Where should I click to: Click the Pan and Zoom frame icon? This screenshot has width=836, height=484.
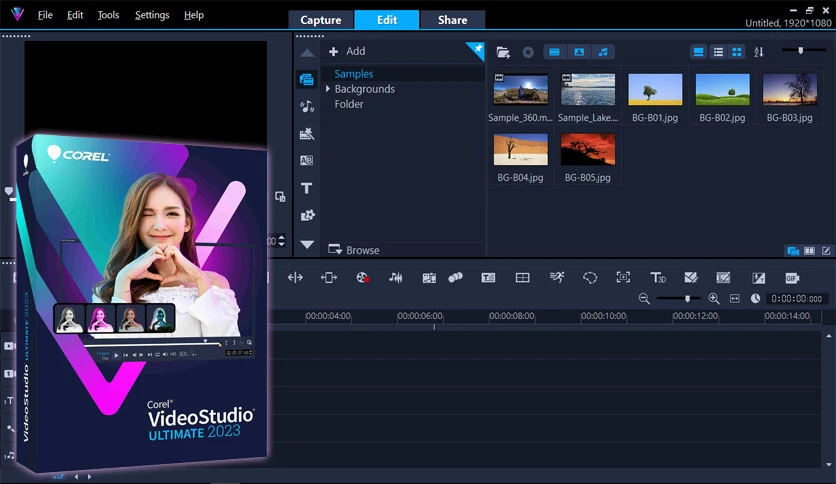623,277
